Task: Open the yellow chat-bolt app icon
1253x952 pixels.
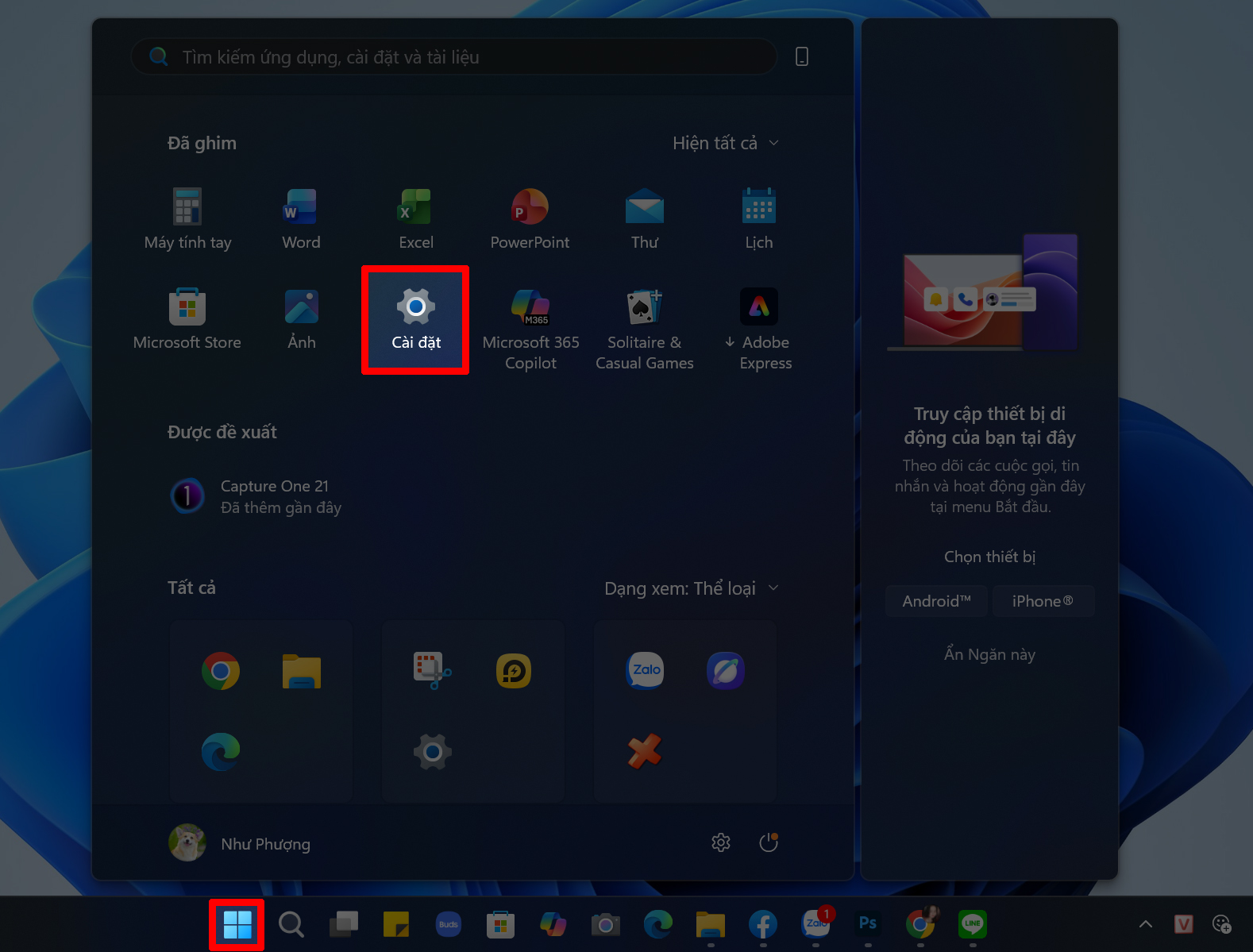Action: [x=514, y=671]
